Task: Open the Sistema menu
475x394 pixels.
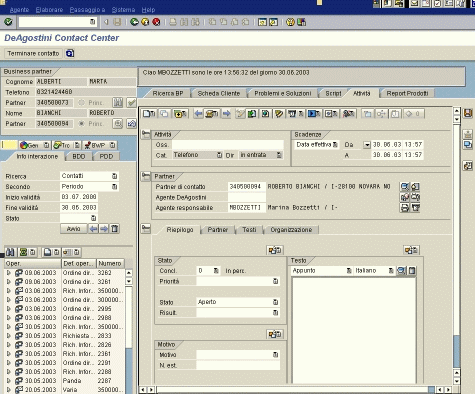Action: coord(123,10)
